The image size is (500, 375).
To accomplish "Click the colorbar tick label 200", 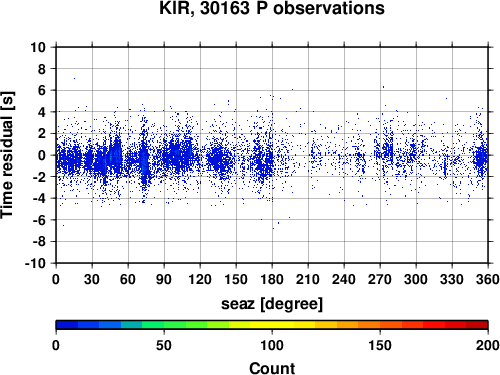I will pos(488,345).
